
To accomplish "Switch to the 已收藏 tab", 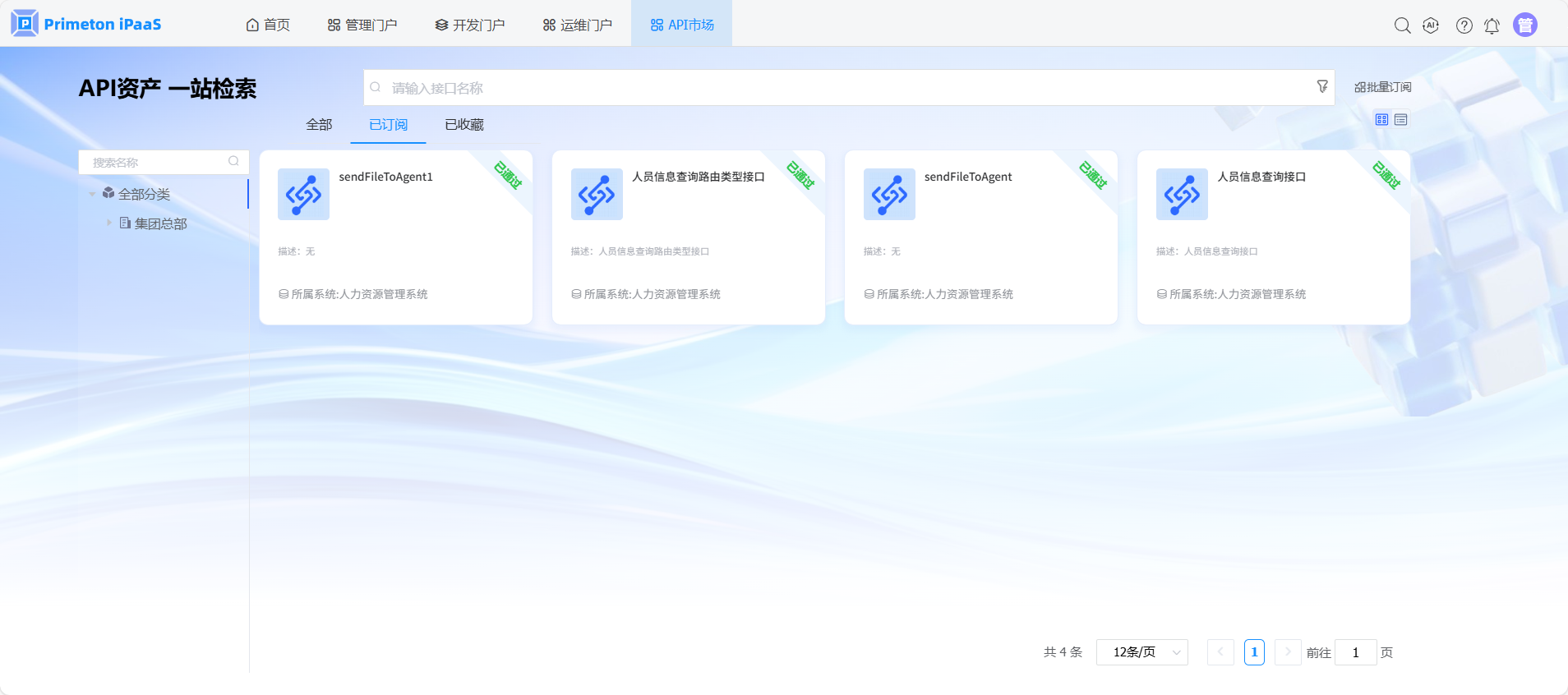I will click(464, 125).
